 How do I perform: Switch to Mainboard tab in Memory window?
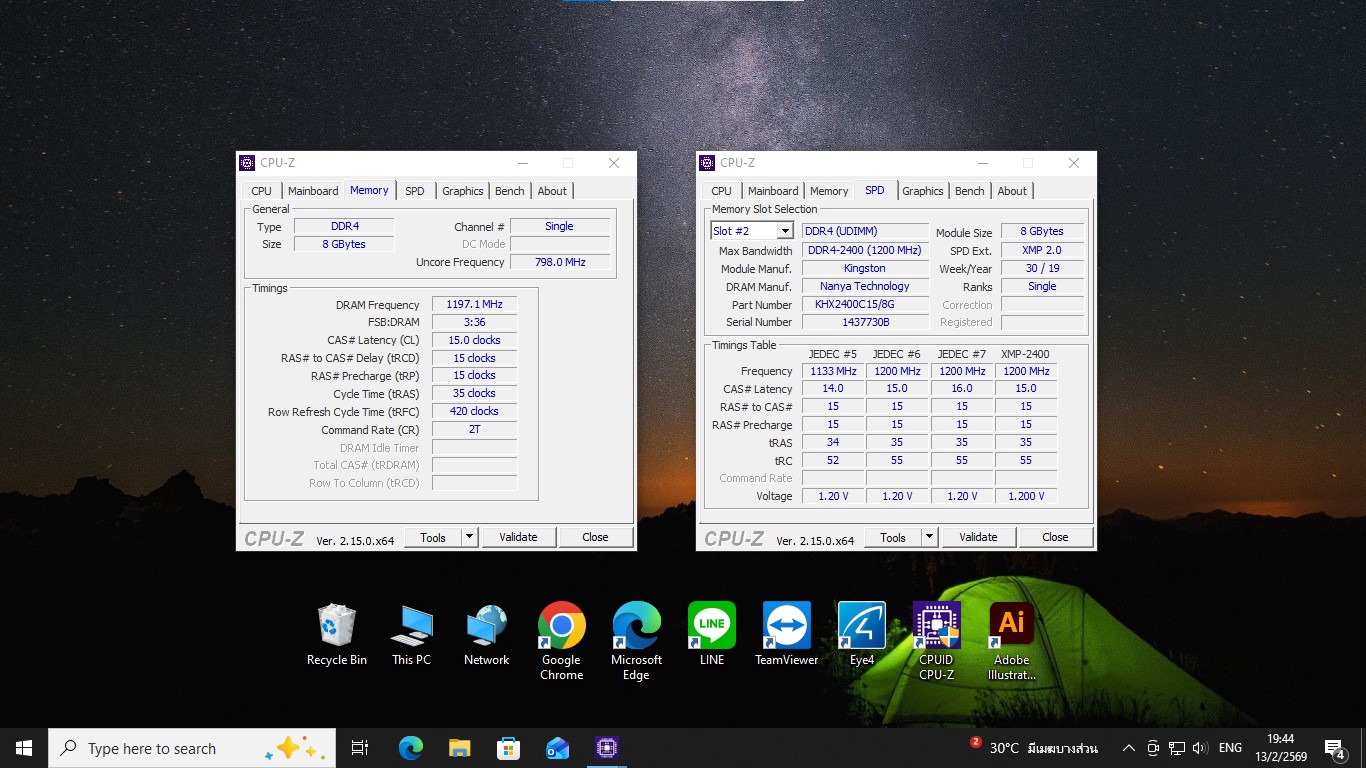(x=313, y=191)
